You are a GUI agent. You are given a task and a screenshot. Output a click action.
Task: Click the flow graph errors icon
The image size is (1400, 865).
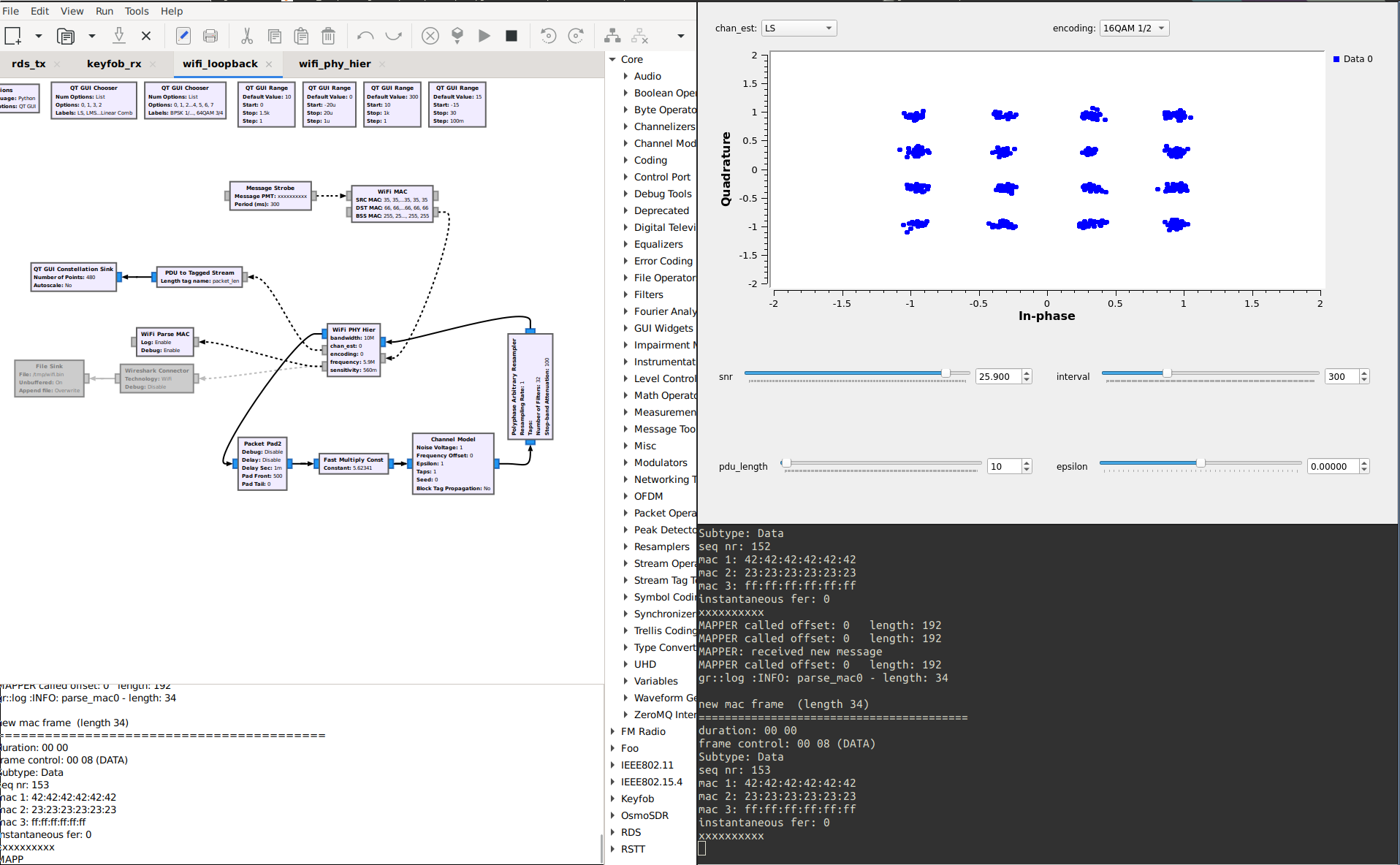[x=430, y=36]
